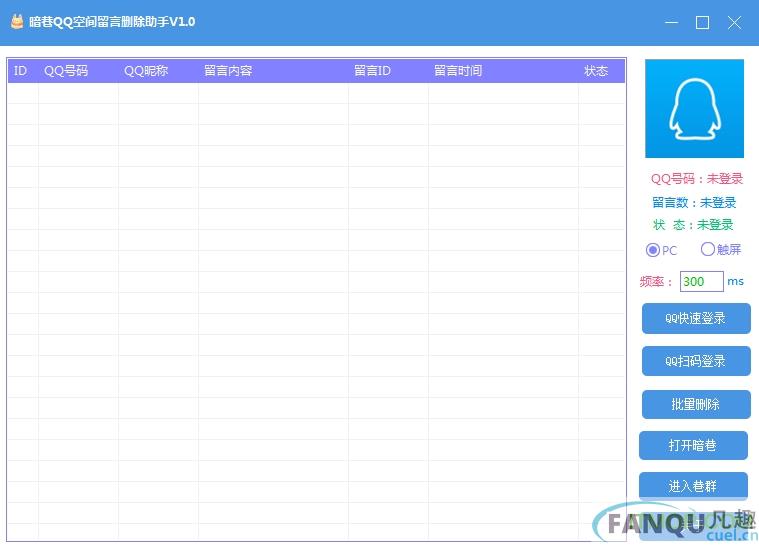
Task: Maximize the window
Action: click(x=702, y=22)
